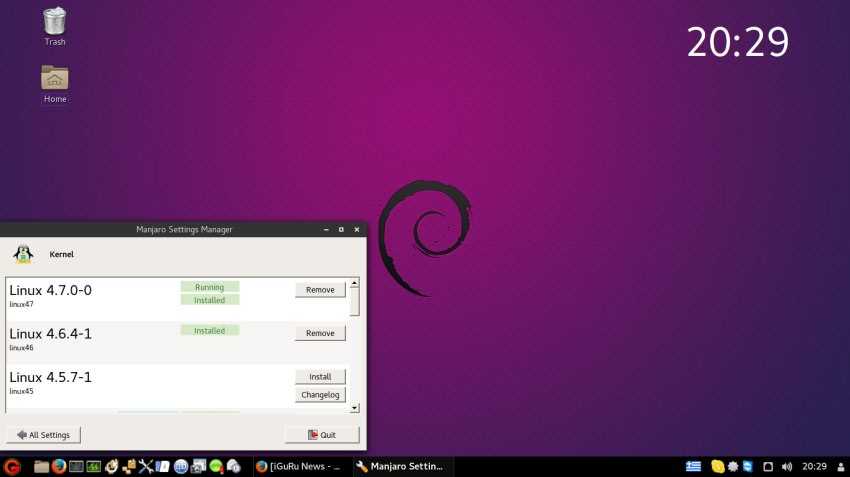Viewport: 850px width, 477px height.
Task: Open the volume speaker tray icon
Action: point(787,467)
